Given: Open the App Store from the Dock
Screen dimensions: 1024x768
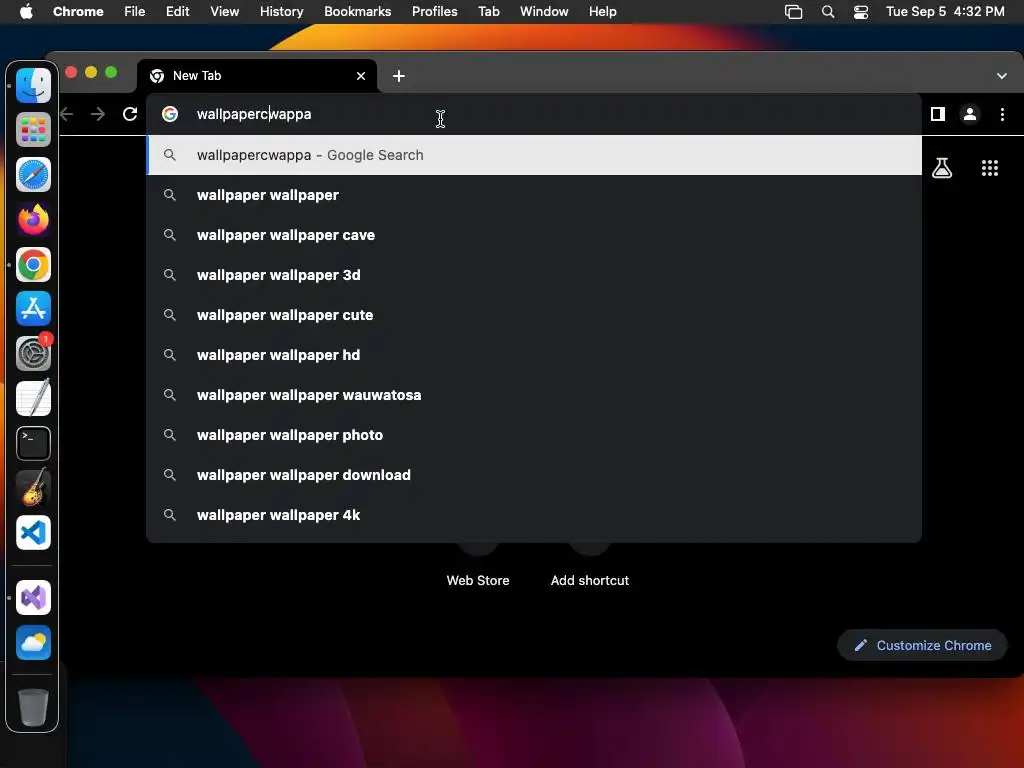Looking at the screenshot, I should (x=33, y=309).
